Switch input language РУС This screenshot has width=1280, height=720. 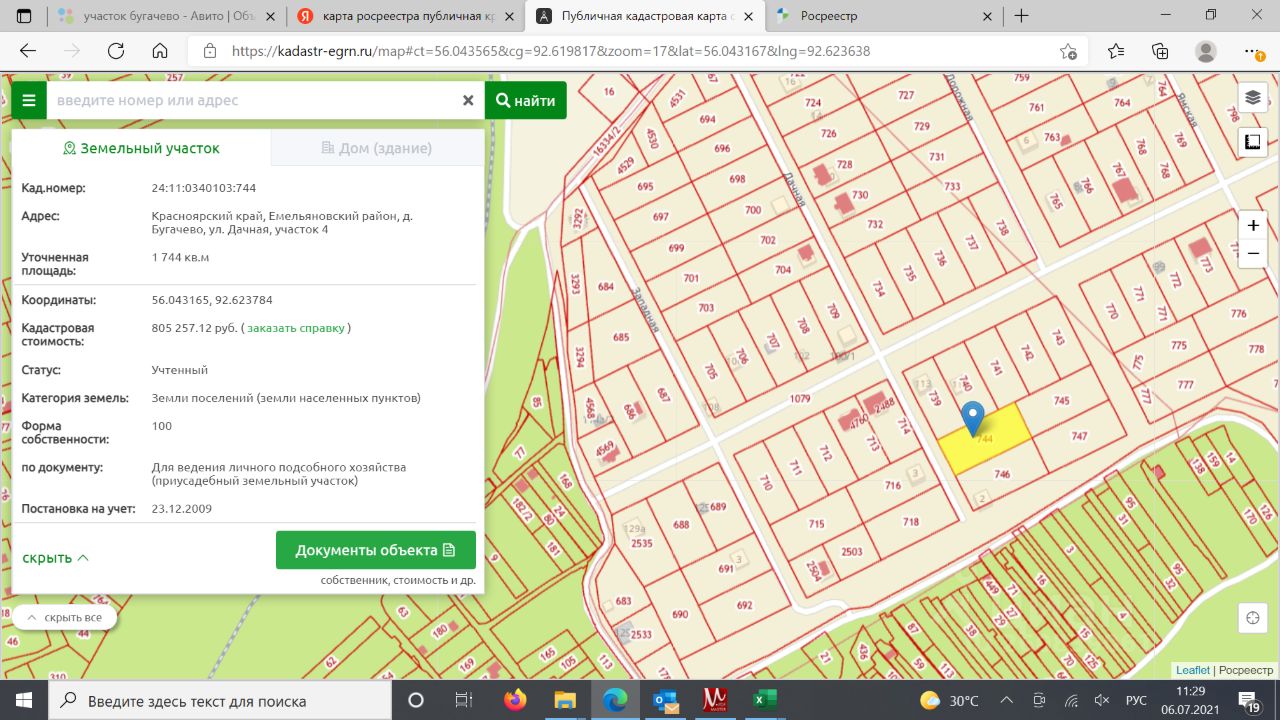[x=1138, y=700]
